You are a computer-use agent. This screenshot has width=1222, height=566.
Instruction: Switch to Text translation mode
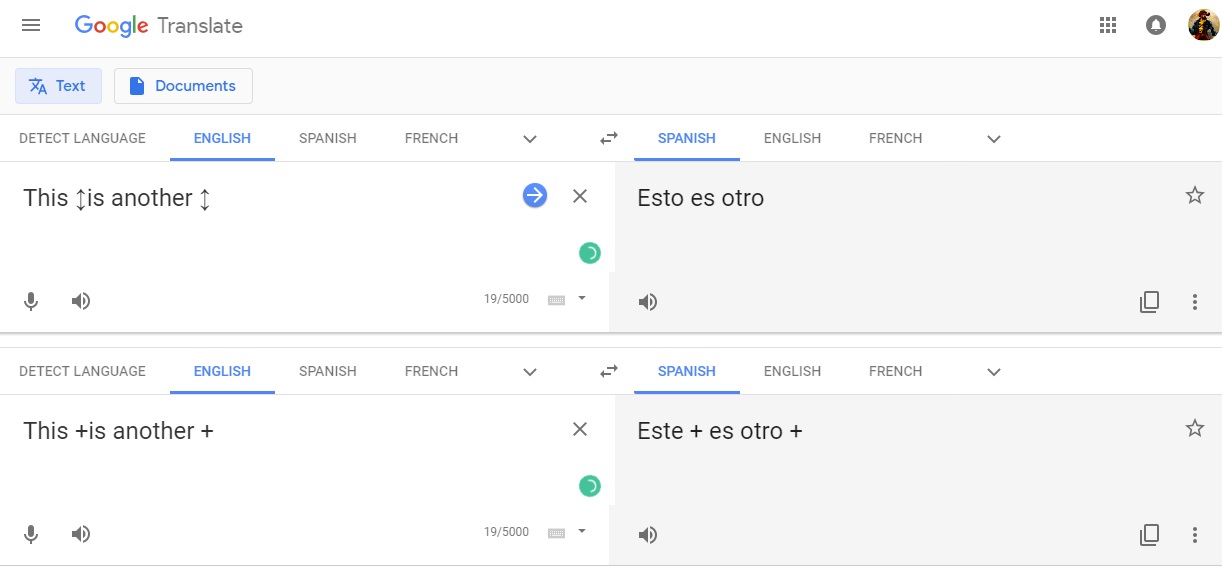(58, 86)
